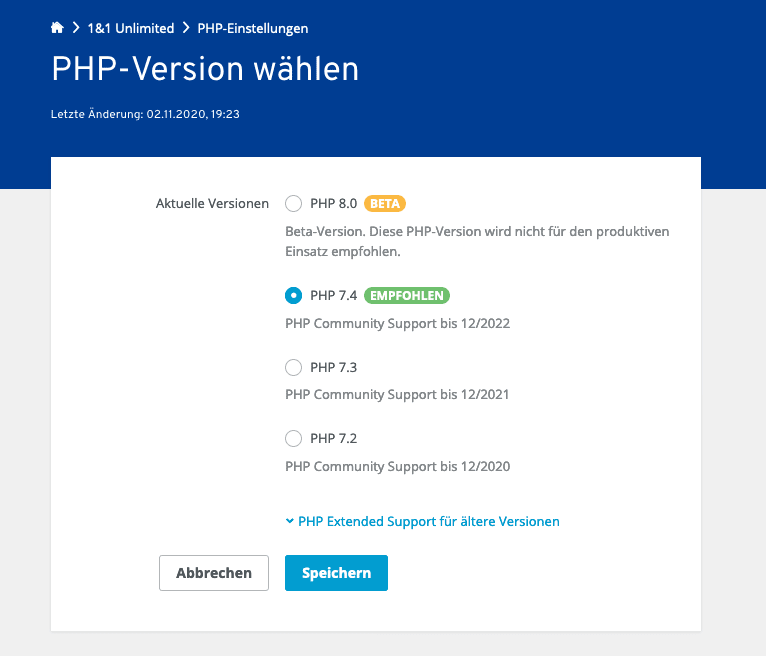This screenshot has width=766, height=656.
Task: Click the PHP 7.4 label text
Action: [x=334, y=296]
